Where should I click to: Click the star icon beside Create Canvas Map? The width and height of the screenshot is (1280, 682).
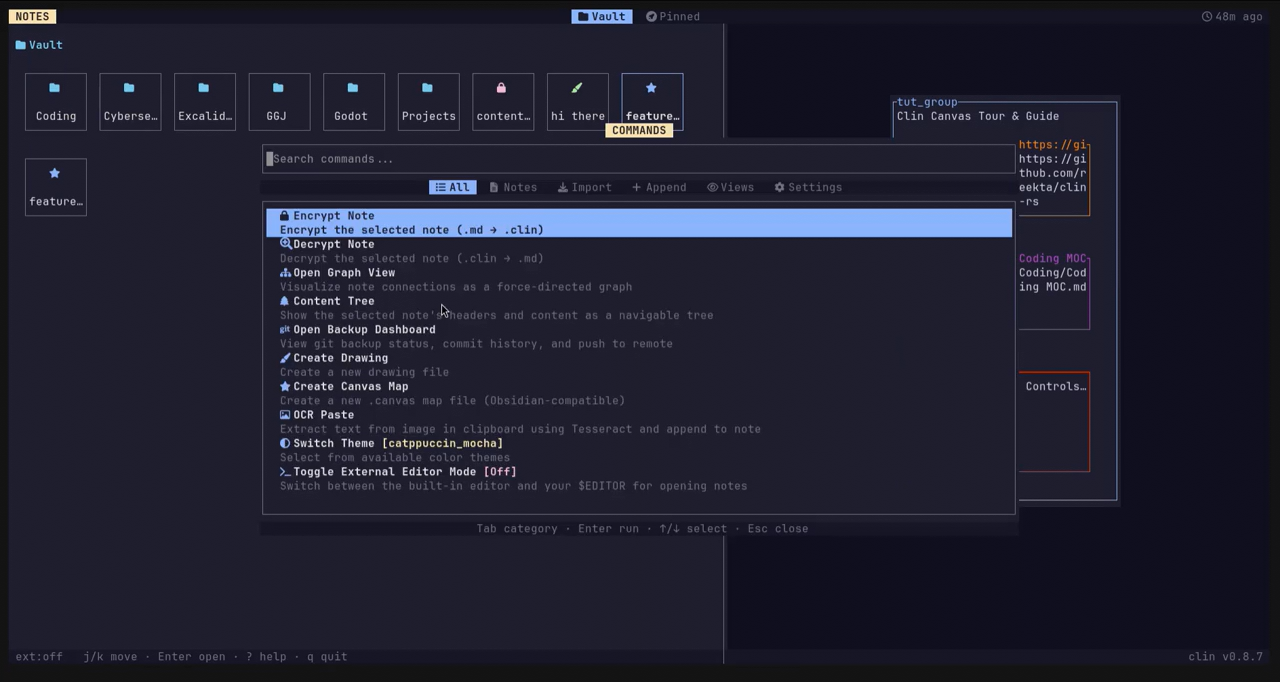tap(285, 386)
